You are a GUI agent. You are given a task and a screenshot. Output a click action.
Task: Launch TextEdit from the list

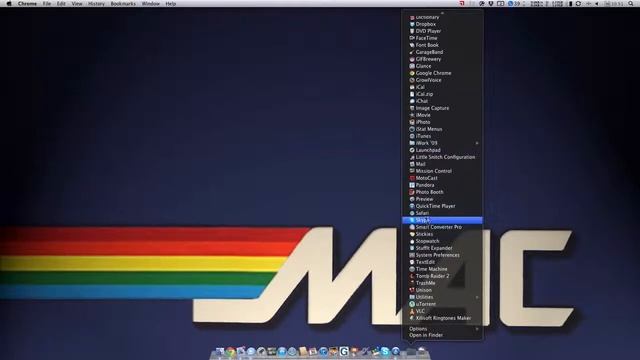click(x=442, y=262)
